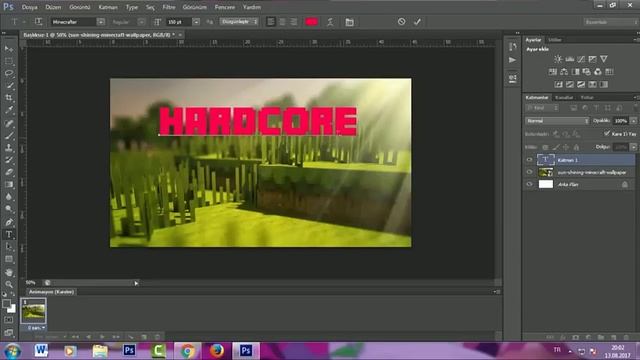Right align the text
The height and width of the screenshot is (360, 640).
coord(294,22)
